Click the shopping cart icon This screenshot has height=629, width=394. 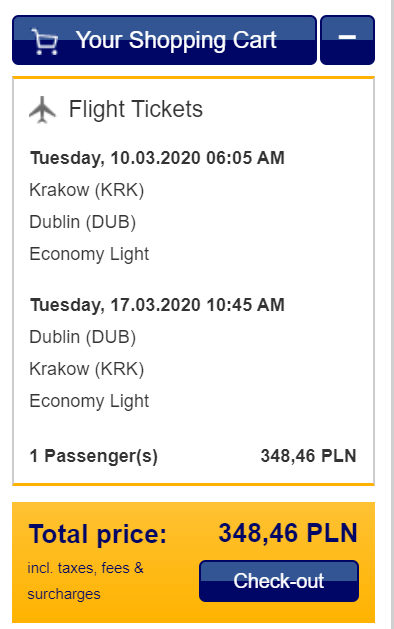pyautogui.click(x=45, y=41)
